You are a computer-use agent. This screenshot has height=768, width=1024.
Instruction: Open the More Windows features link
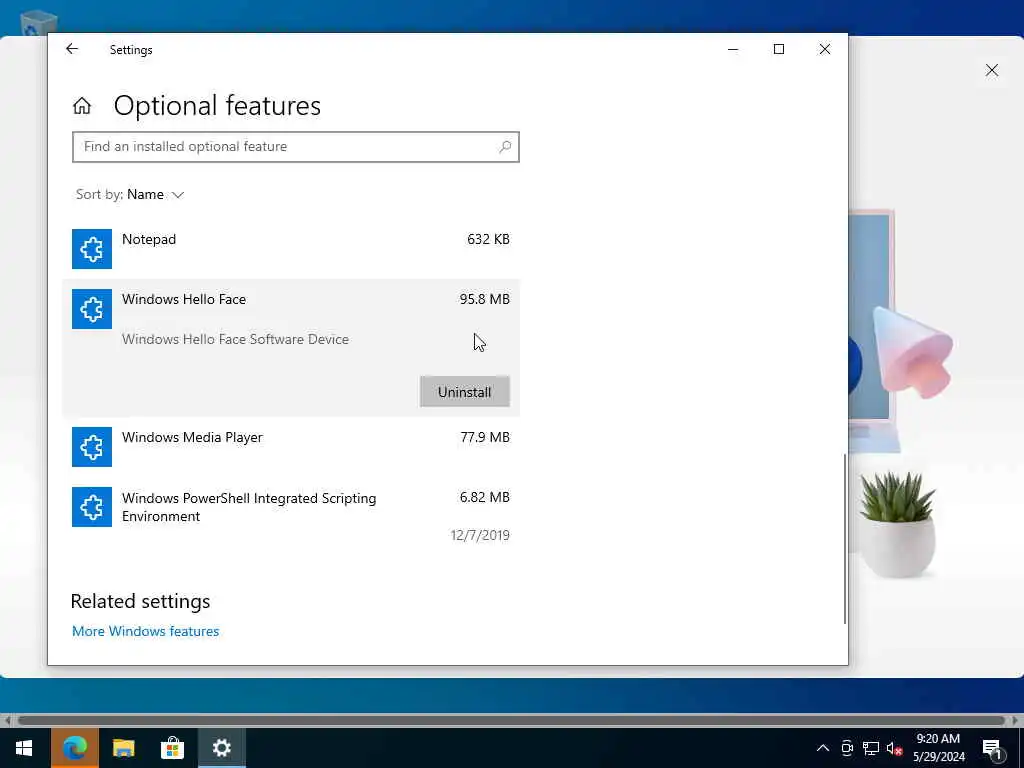[146, 632]
